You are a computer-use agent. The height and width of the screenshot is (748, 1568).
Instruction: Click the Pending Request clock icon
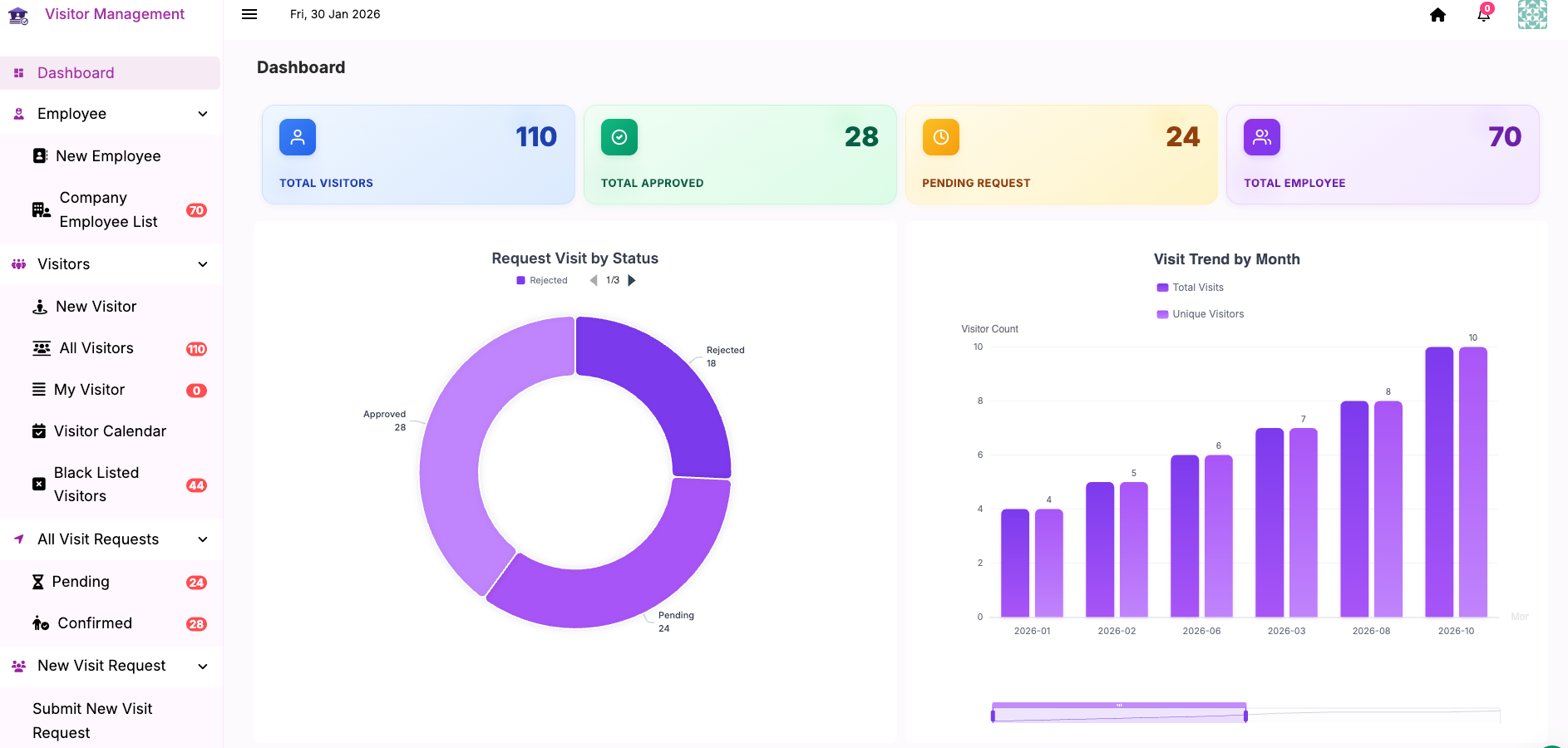940,137
